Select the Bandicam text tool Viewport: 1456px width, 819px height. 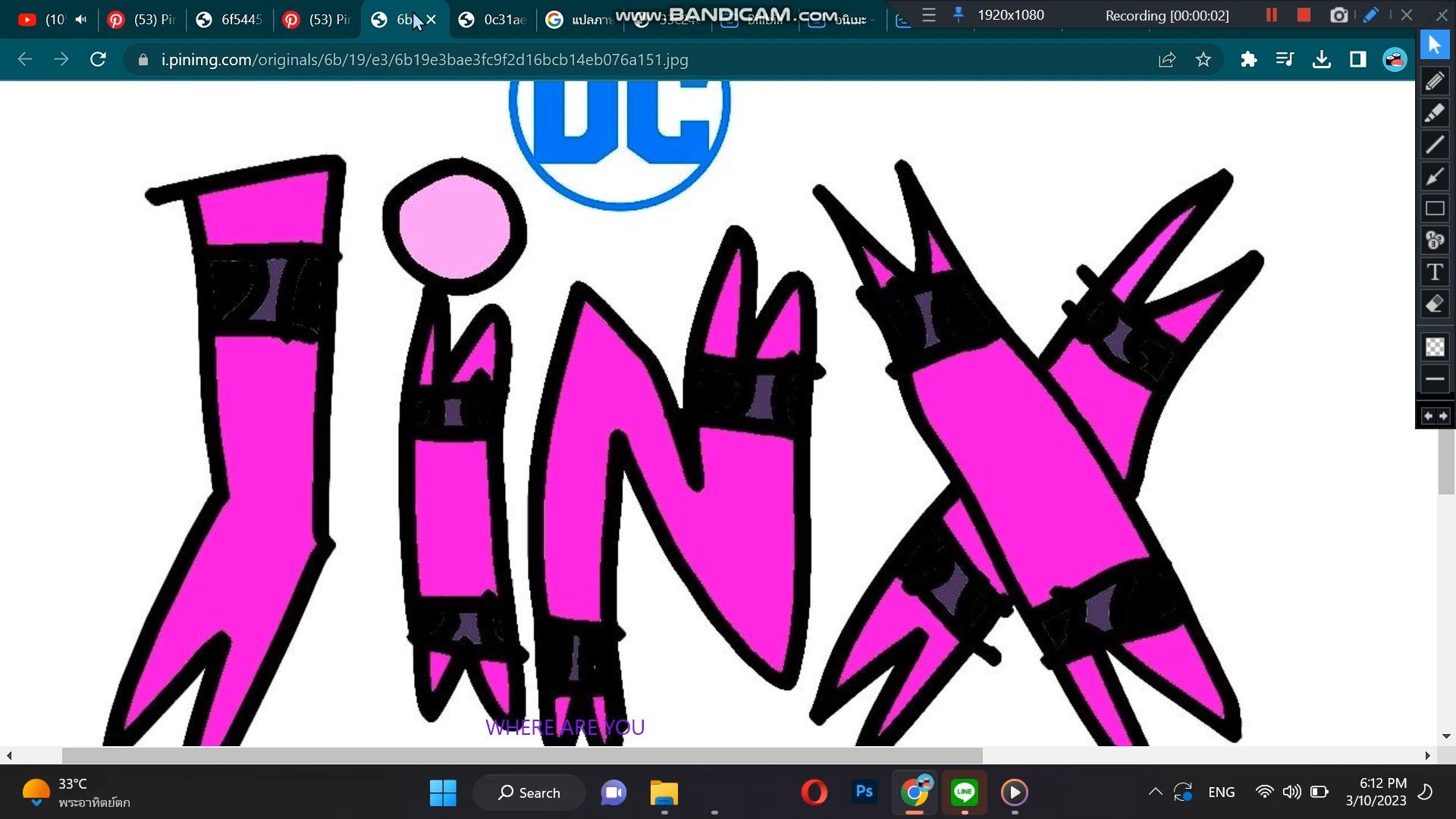(1434, 272)
